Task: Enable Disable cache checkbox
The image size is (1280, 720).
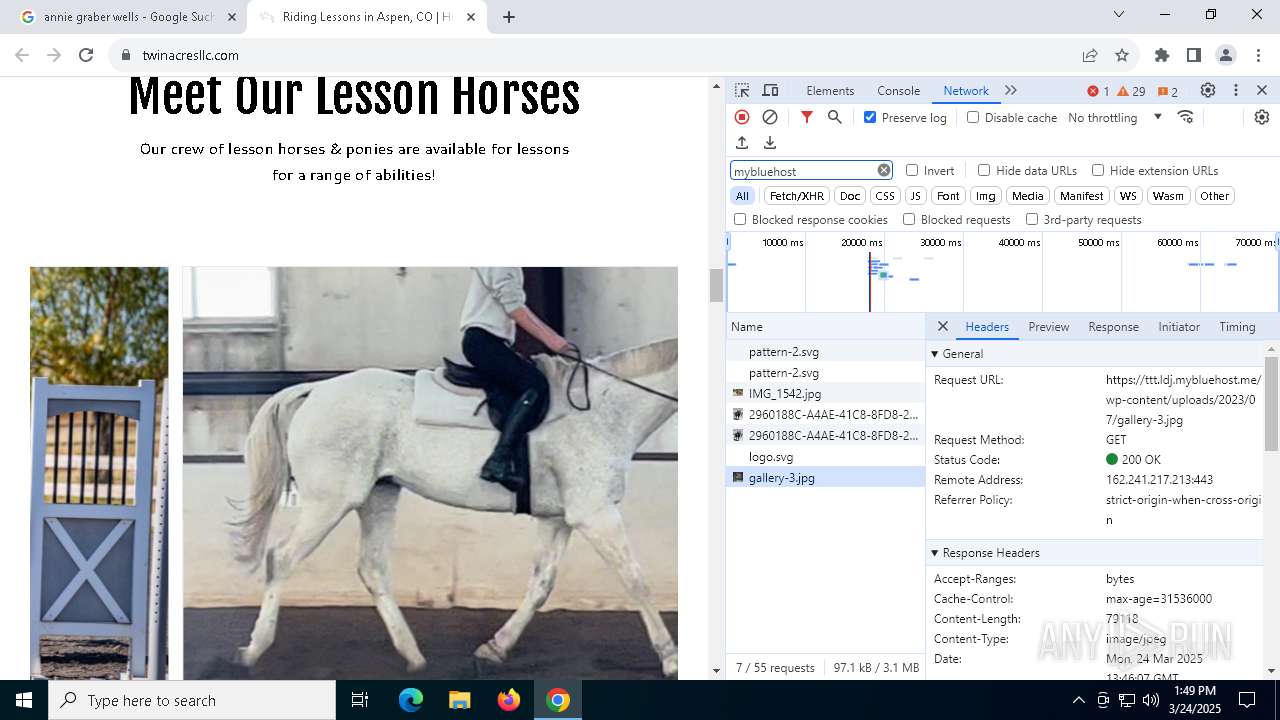Action: tap(973, 117)
